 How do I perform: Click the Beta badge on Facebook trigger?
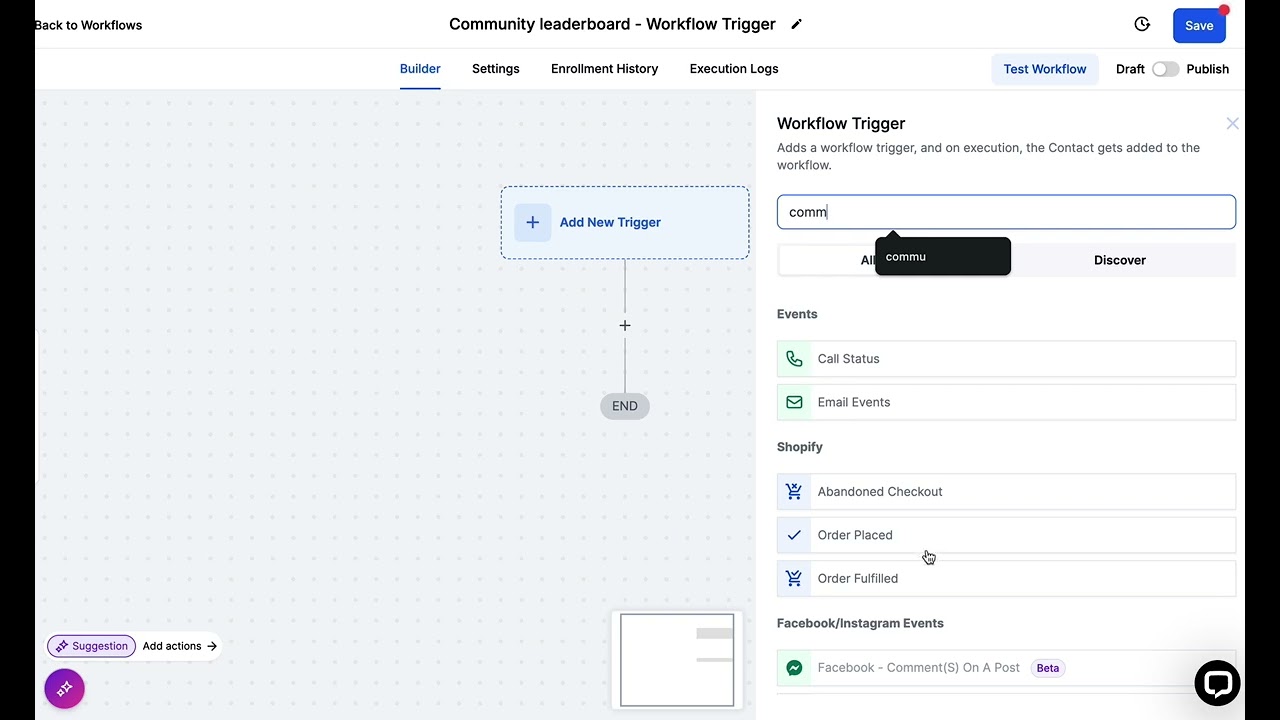click(x=1047, y=668)
